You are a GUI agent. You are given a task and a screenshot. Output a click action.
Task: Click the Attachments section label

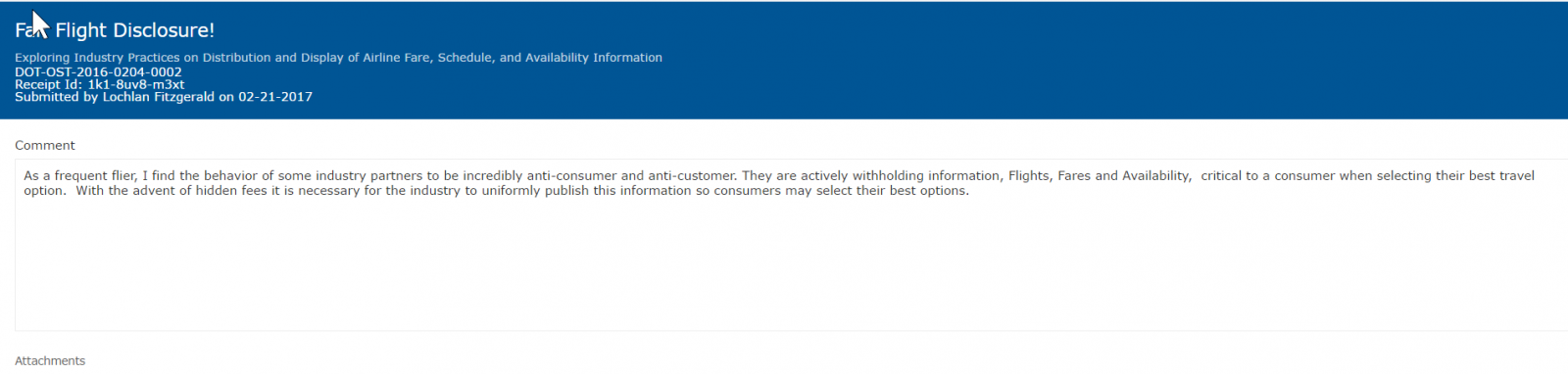tap(50, 361)
